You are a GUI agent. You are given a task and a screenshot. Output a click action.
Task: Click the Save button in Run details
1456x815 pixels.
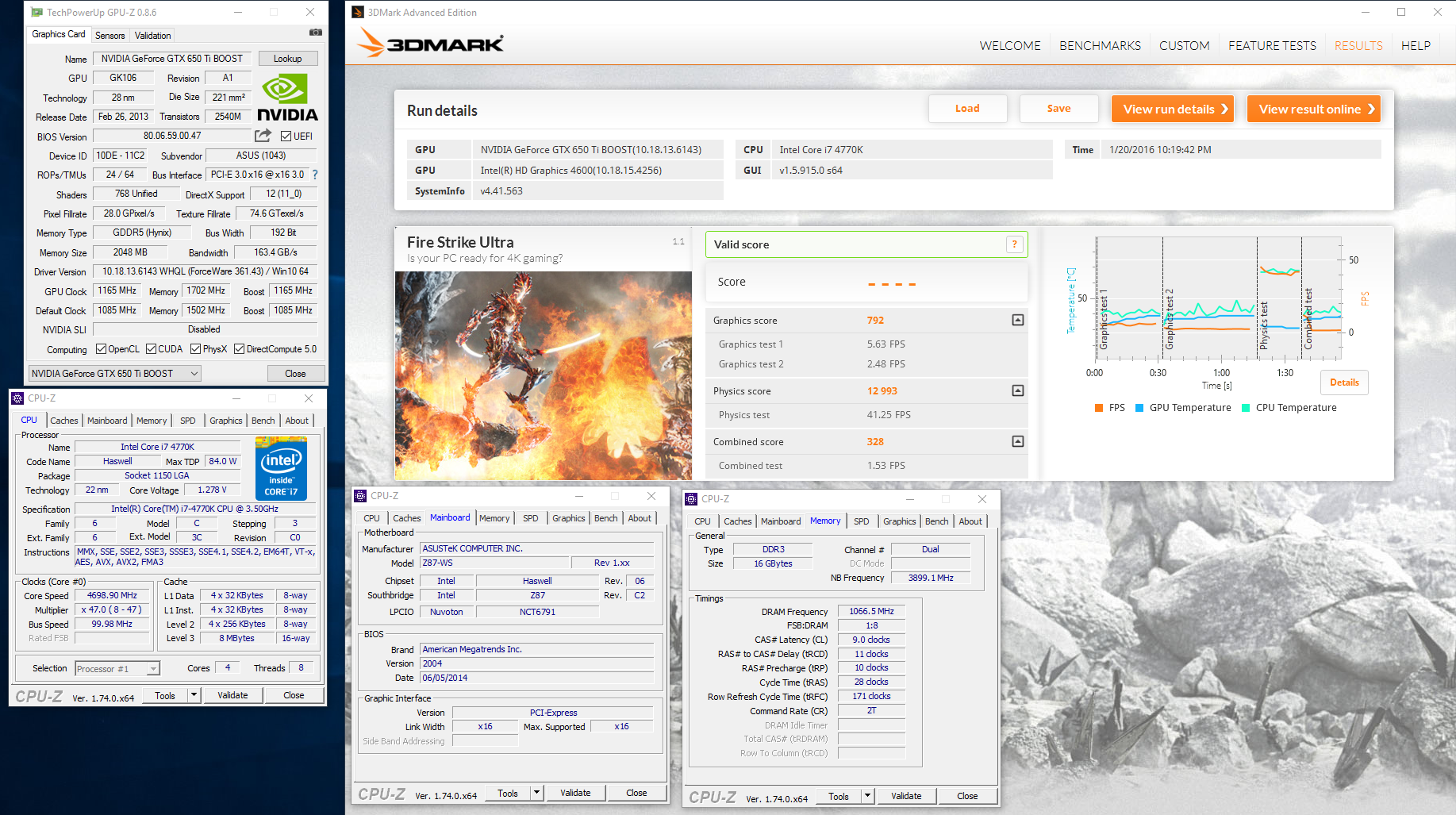pyautogui.click(x=1058, y=109)
